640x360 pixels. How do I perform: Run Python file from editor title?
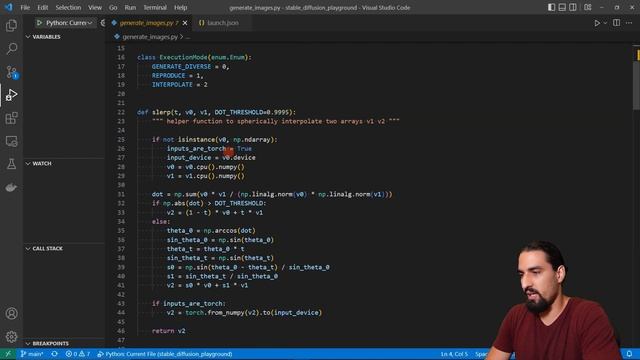coord(597,23)
